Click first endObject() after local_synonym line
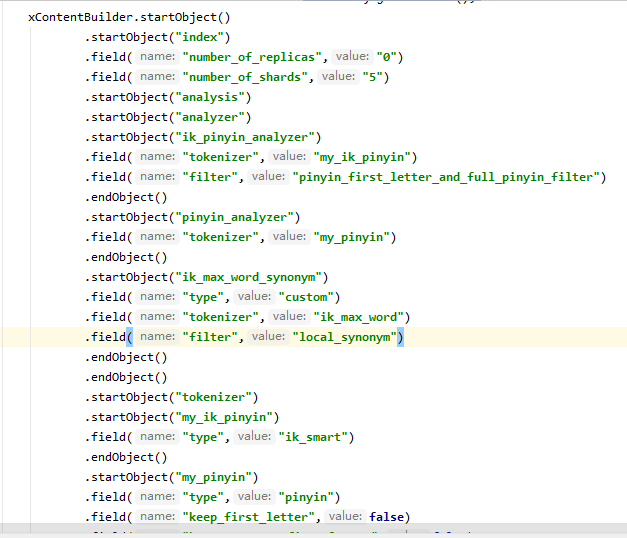Screen dimensions: 627x538 [x=126, y=357]
